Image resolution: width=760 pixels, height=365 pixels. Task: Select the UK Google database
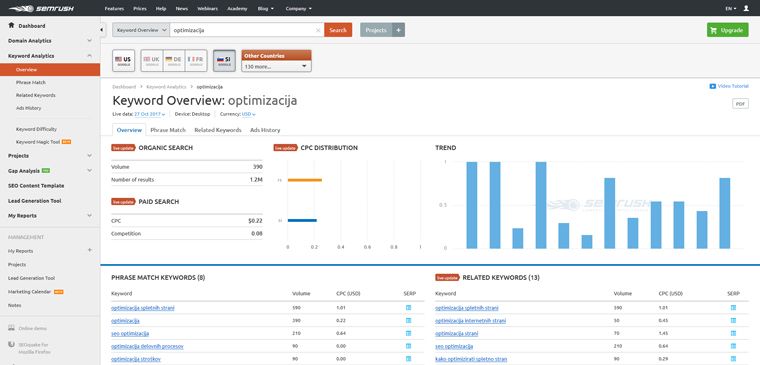152,61
